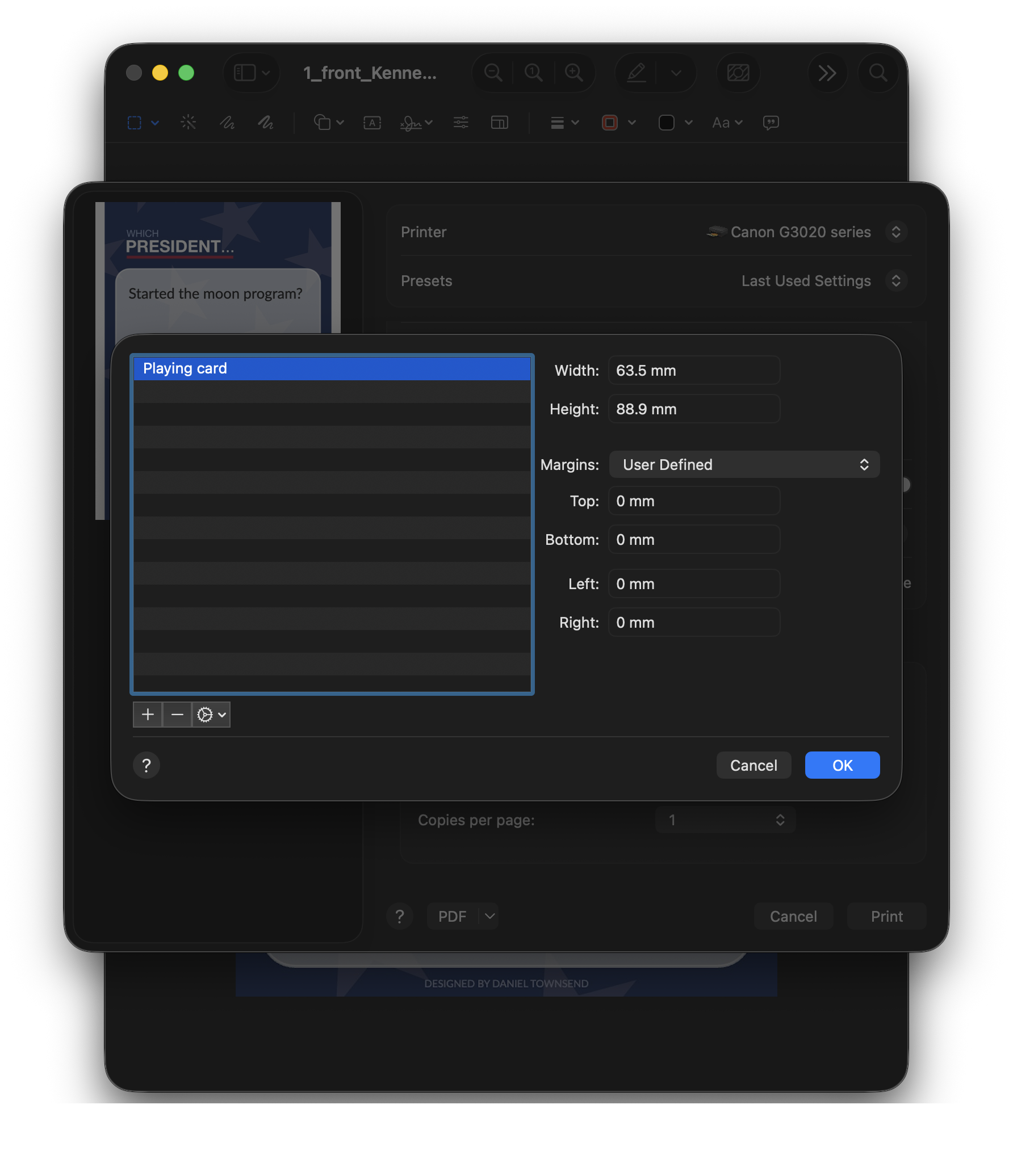This screenshot has height=1176, width=1013.
Task: Pick border color red swatch
Action: point(610,123)
